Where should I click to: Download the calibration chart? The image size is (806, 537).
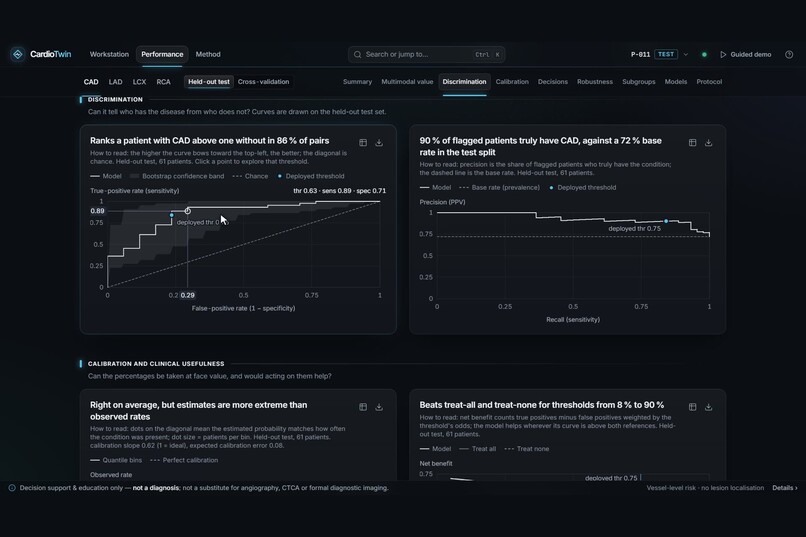tap(379, 407)
